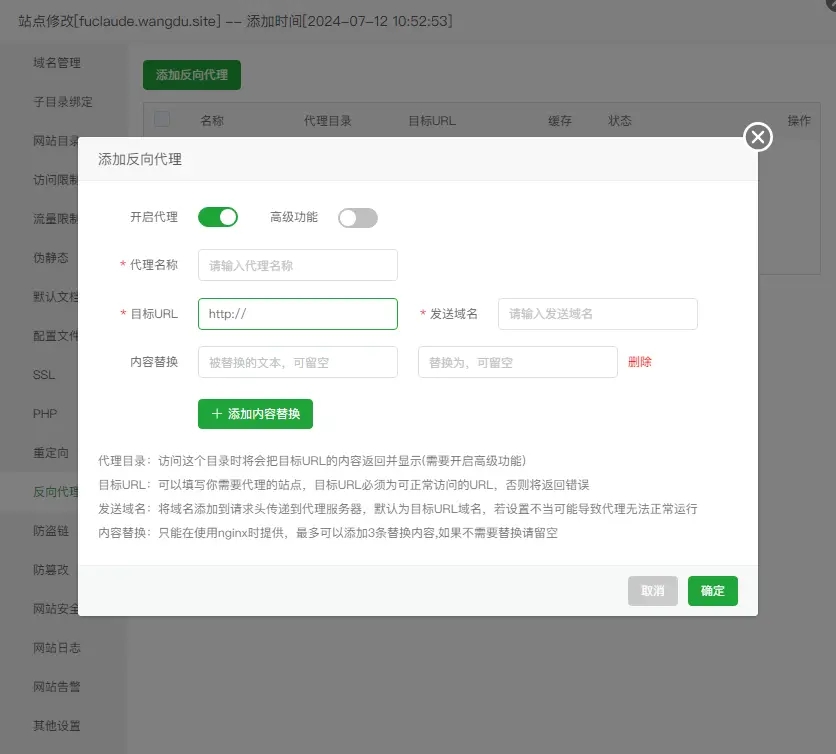Click the 替换为 input field

517,362
